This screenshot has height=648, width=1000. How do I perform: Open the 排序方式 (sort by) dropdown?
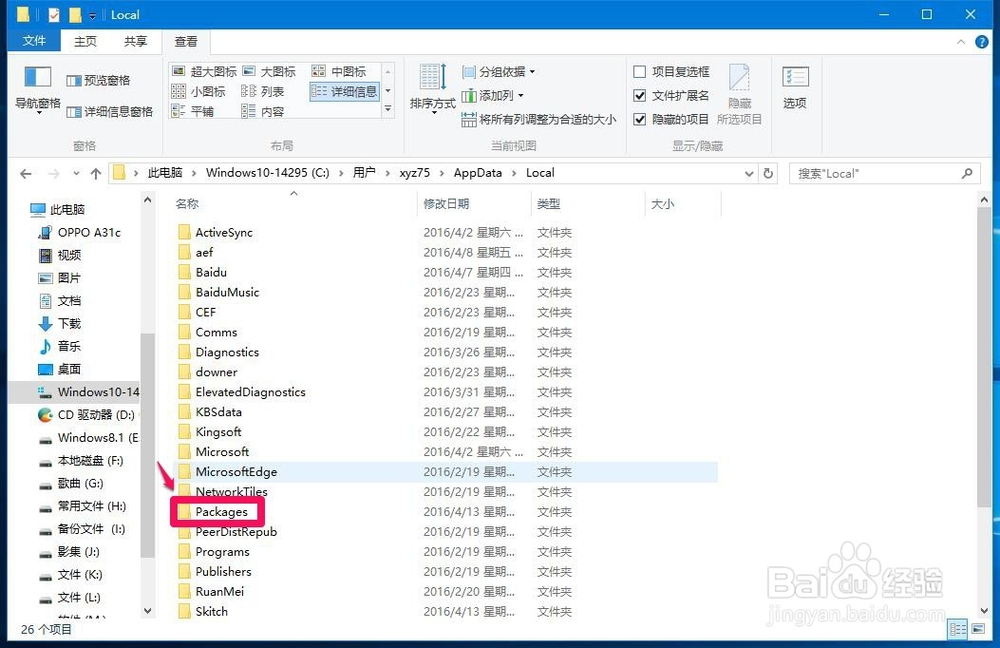coord(432,90)
